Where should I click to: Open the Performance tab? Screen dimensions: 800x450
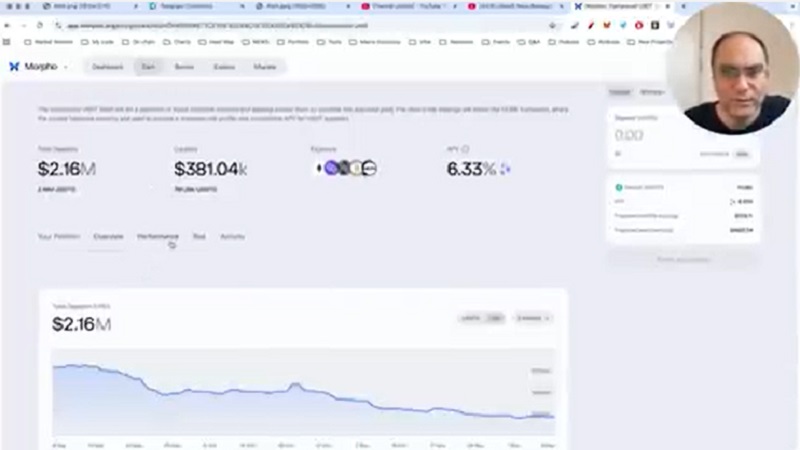pyautogui.click(x=158, y=236)
